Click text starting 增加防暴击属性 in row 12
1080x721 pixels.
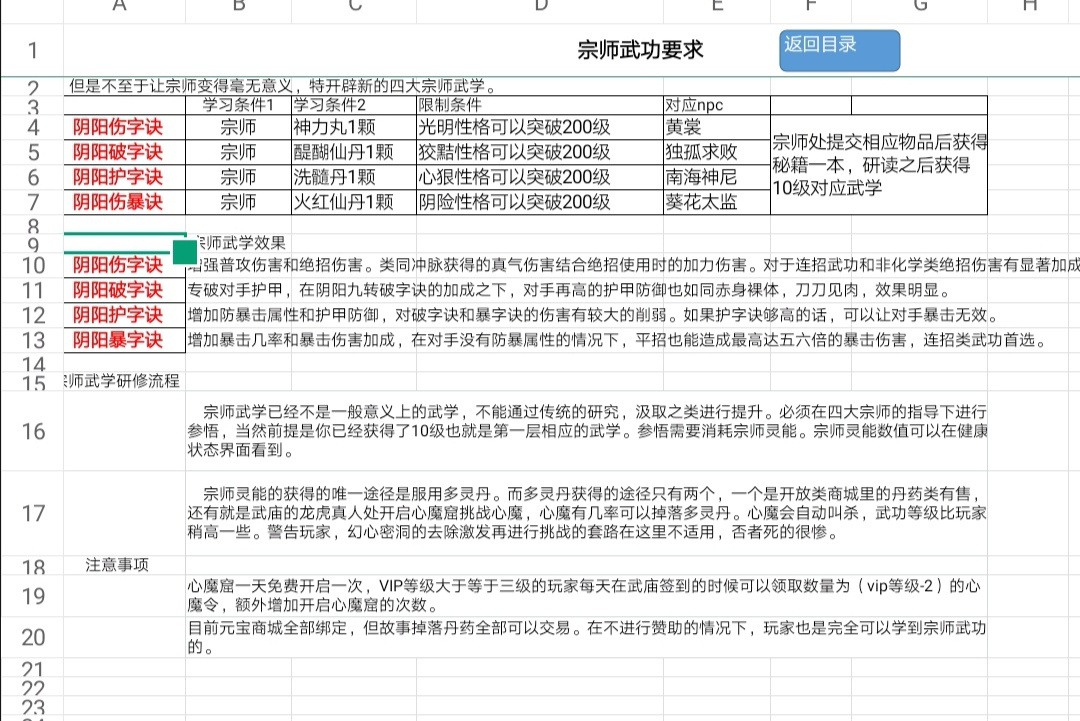(x=592, y=315)
